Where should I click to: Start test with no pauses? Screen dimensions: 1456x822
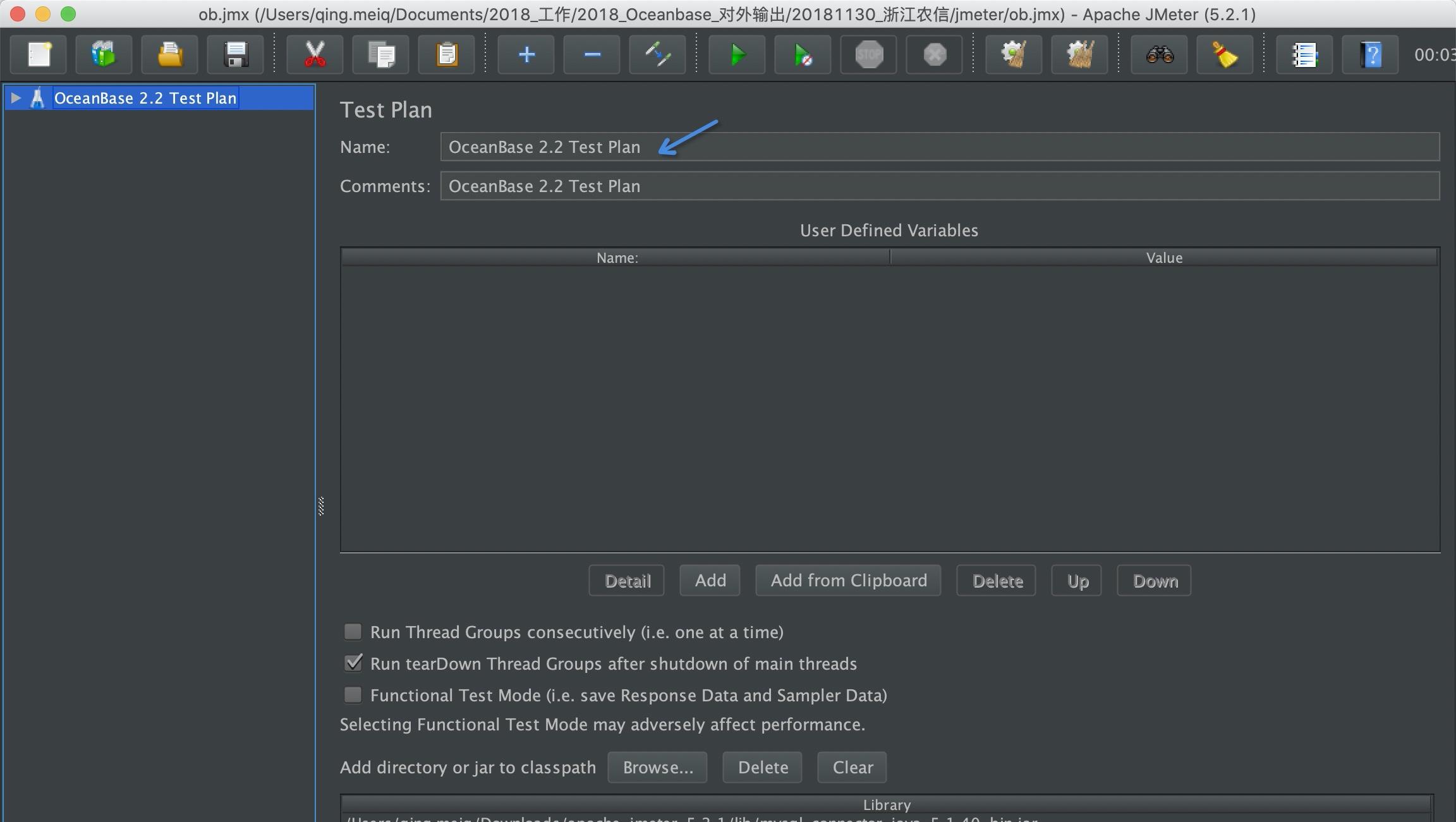pyautogui.click(x=803, y=54)
